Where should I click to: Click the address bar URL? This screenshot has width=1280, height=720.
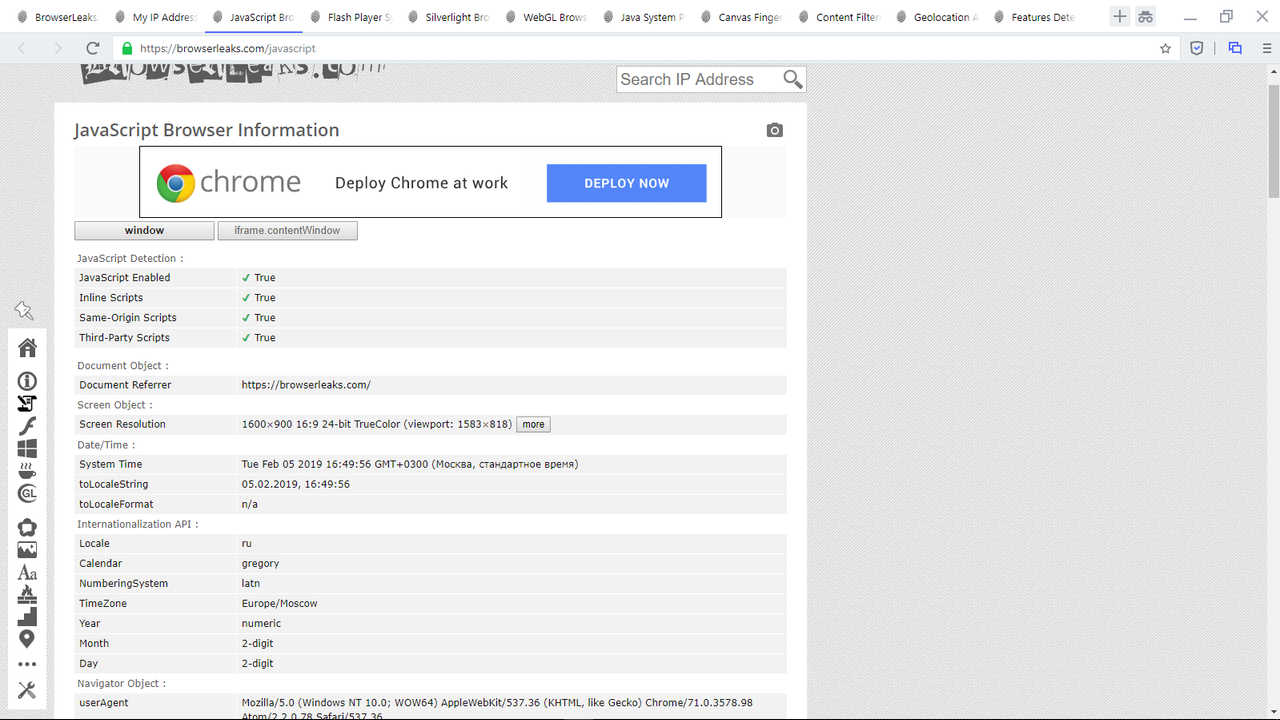pyautogui.click(x=228, y=48)
